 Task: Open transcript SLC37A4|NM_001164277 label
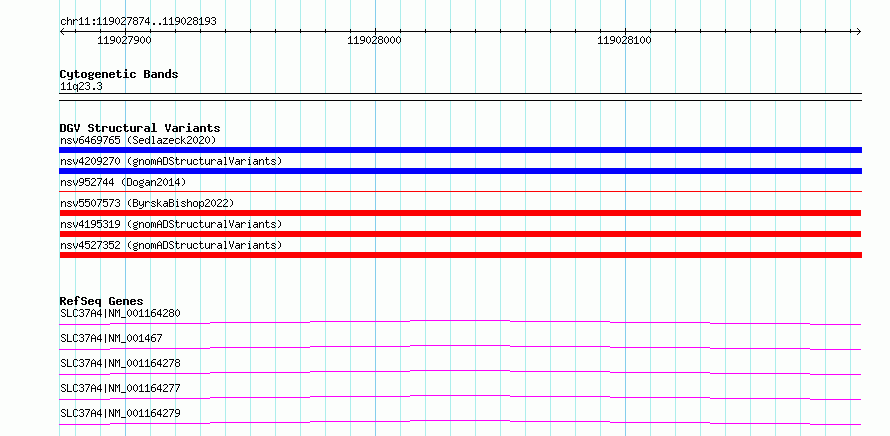pyautogui.click(x=120, y=388)
